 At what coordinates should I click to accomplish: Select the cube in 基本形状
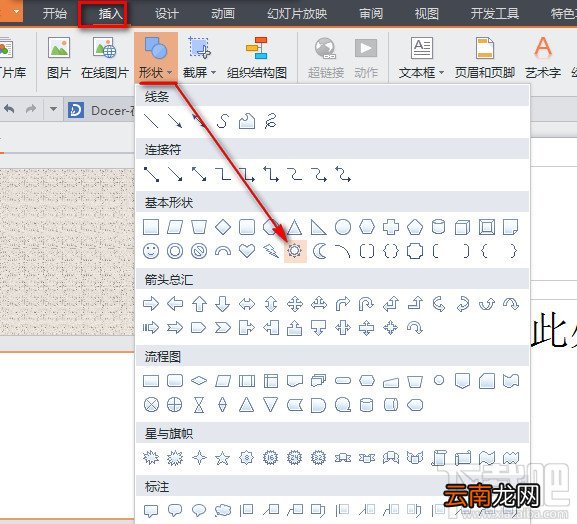463,227
